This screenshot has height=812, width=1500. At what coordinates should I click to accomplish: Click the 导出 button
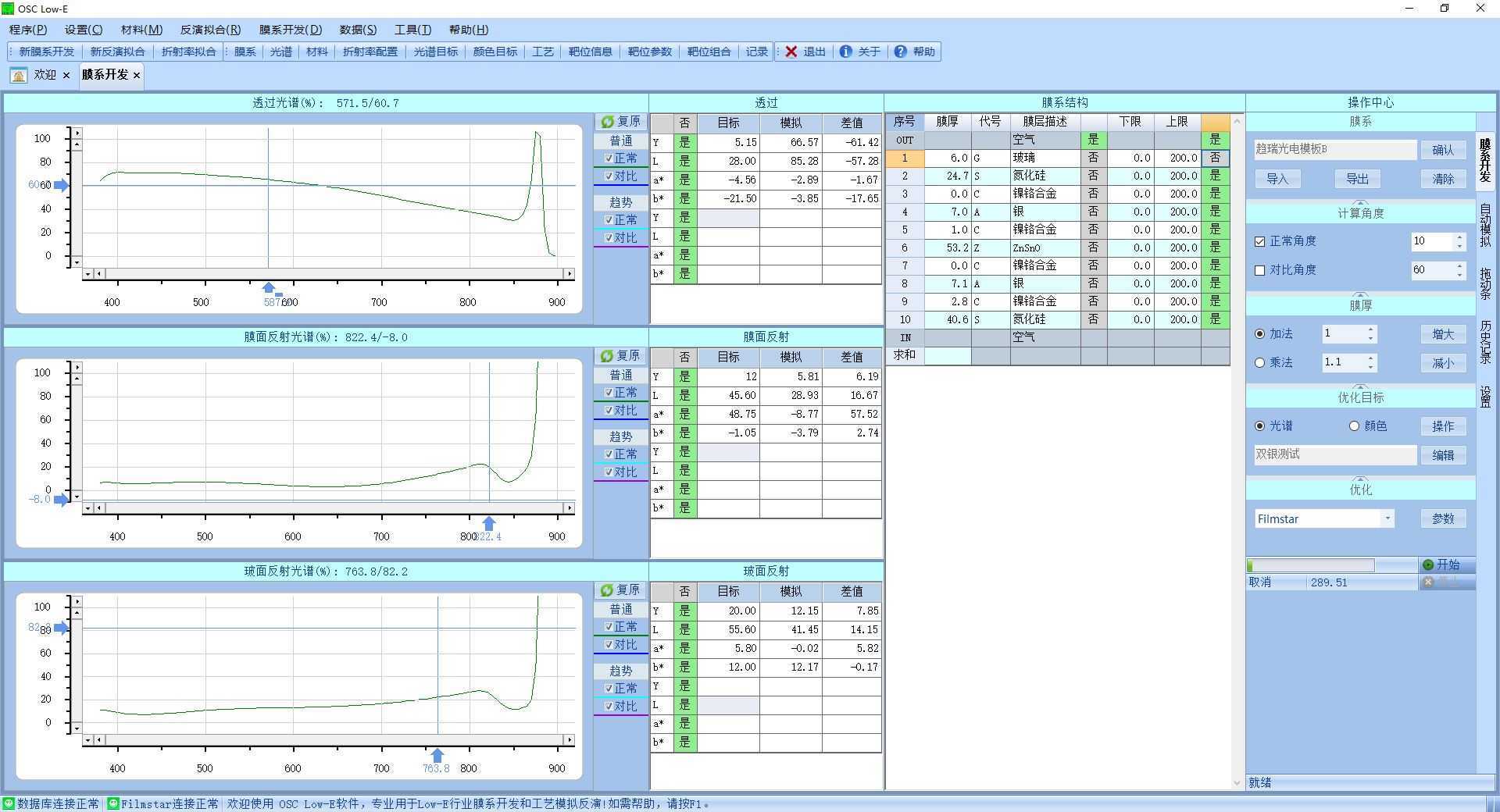pos(1357,179)
